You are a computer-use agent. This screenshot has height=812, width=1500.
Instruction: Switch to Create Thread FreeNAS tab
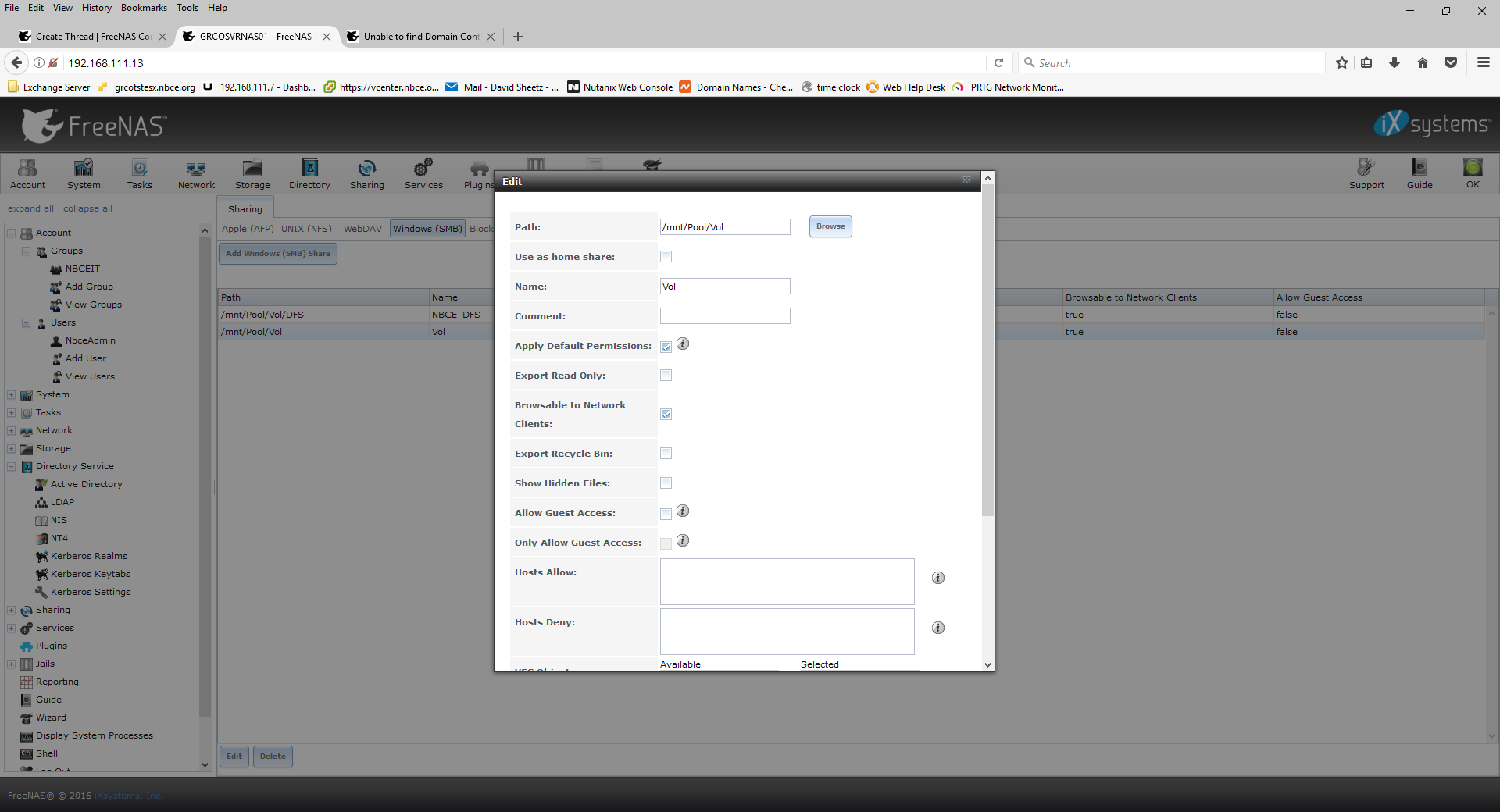[x=92, y=36]
